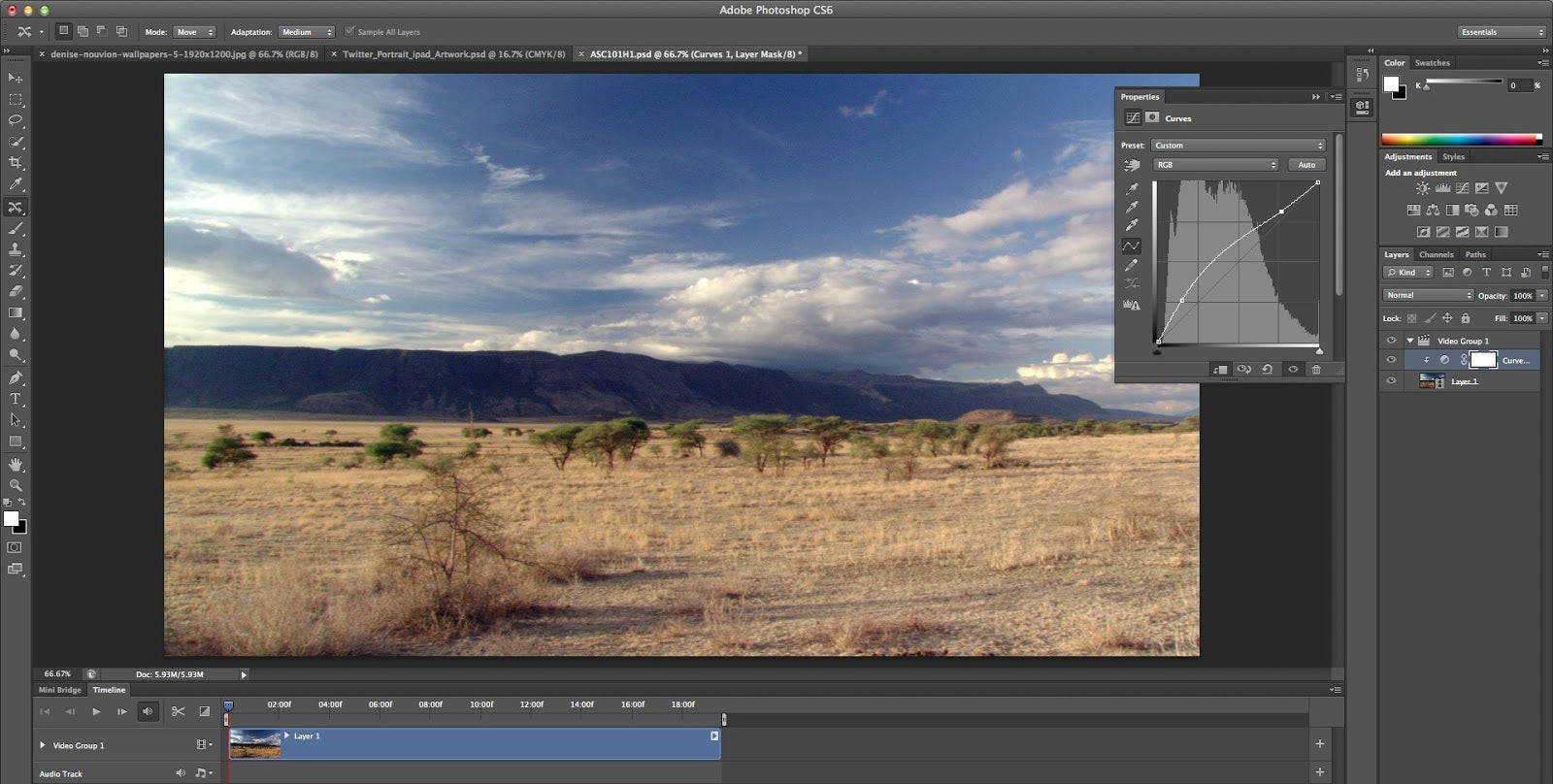The height and width of the screenshot is (784, 1553).
Task: Toggle visibility of Layer 1
Action: point(1391,381)
